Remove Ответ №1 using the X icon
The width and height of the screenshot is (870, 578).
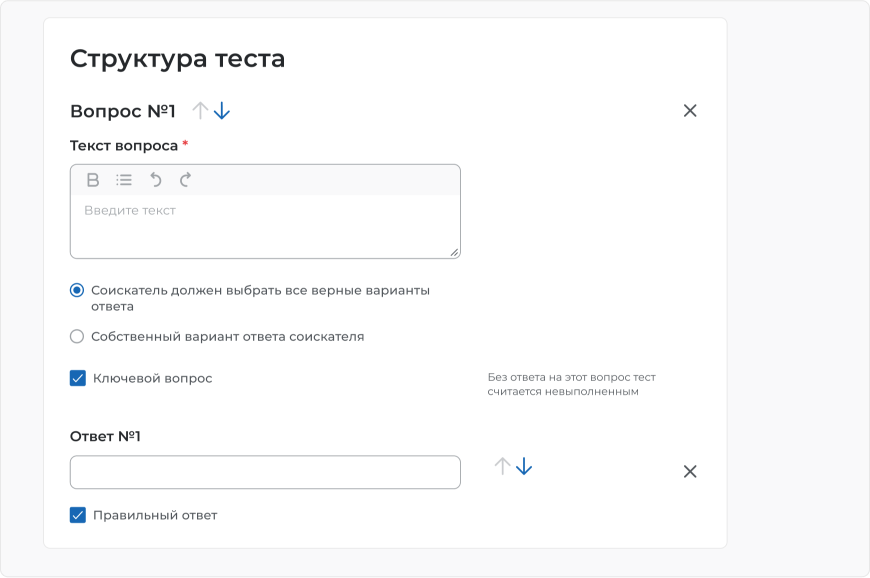pos(690,471)
